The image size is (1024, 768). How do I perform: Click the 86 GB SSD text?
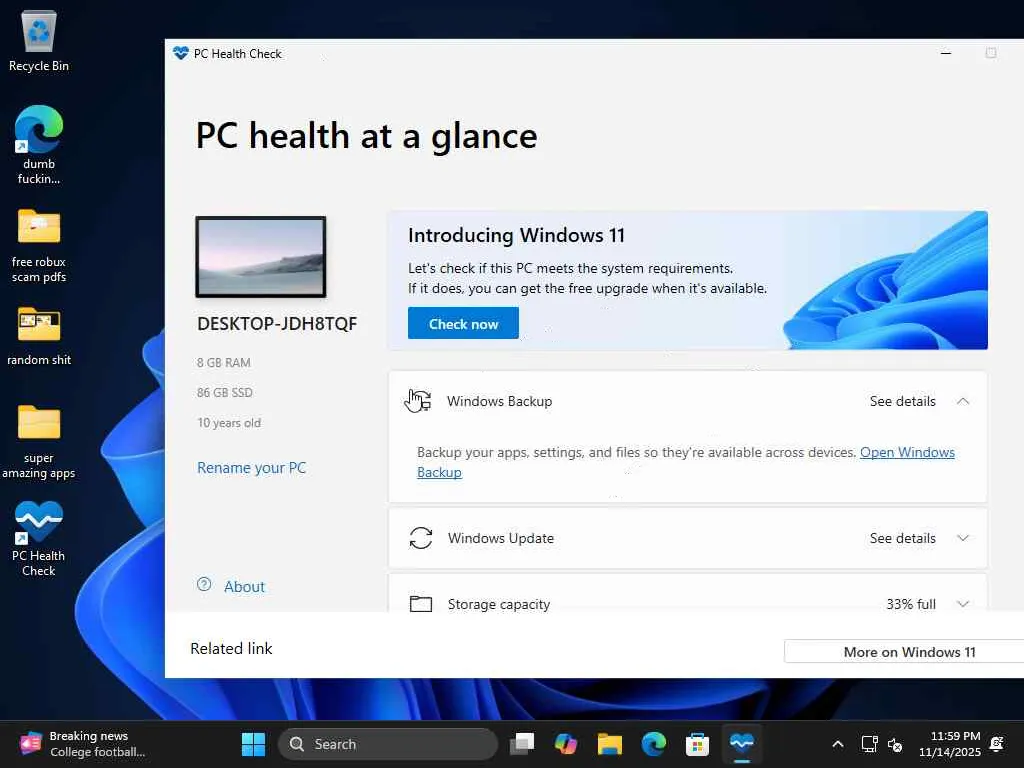(x=225, y=392)
